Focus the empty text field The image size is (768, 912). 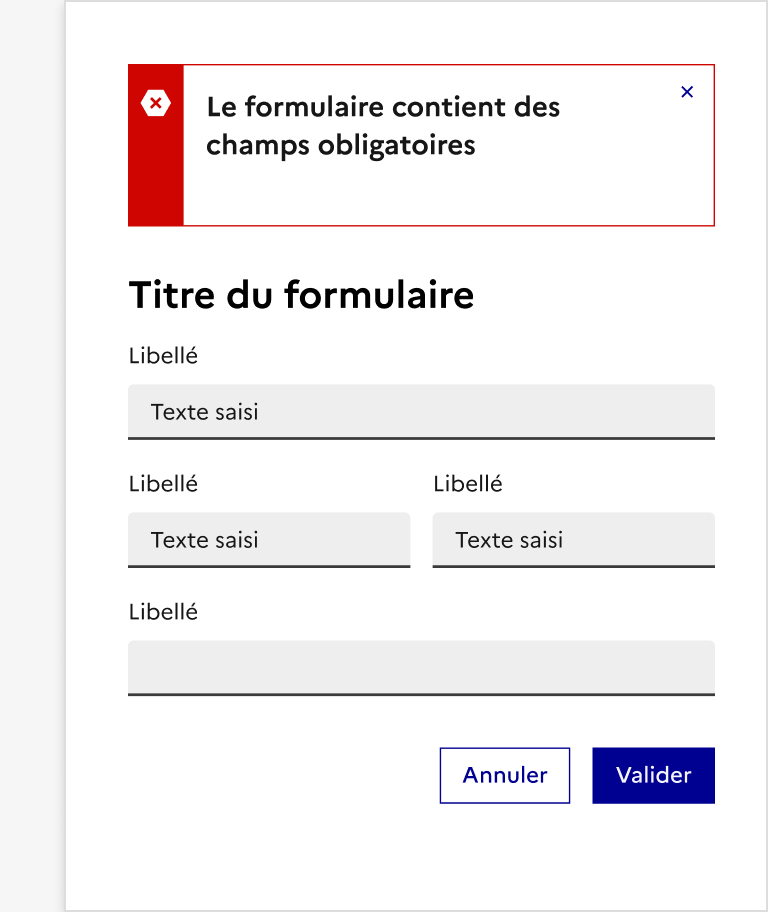(421, 667)
